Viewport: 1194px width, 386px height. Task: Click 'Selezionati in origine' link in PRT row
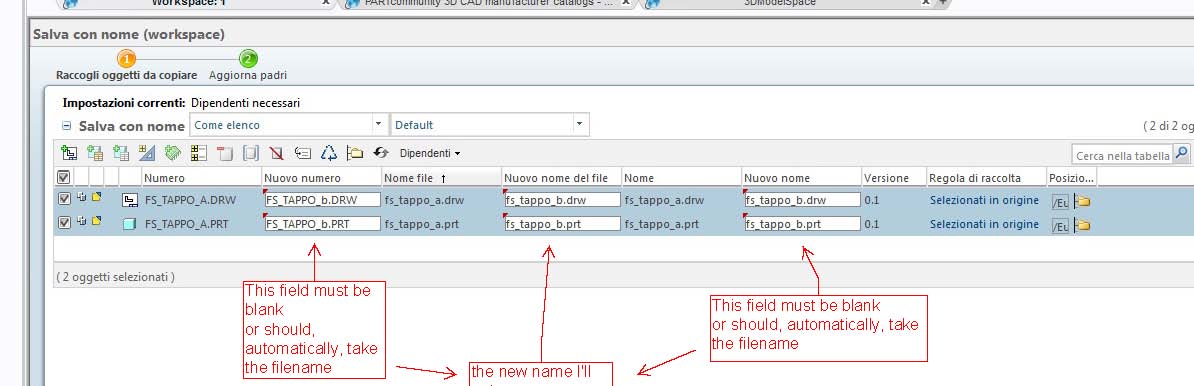point(984,224)
